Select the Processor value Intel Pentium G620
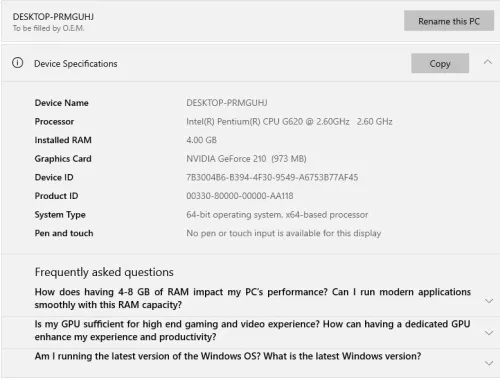Viewport: 500px width, 380px height. coord(289,122)
